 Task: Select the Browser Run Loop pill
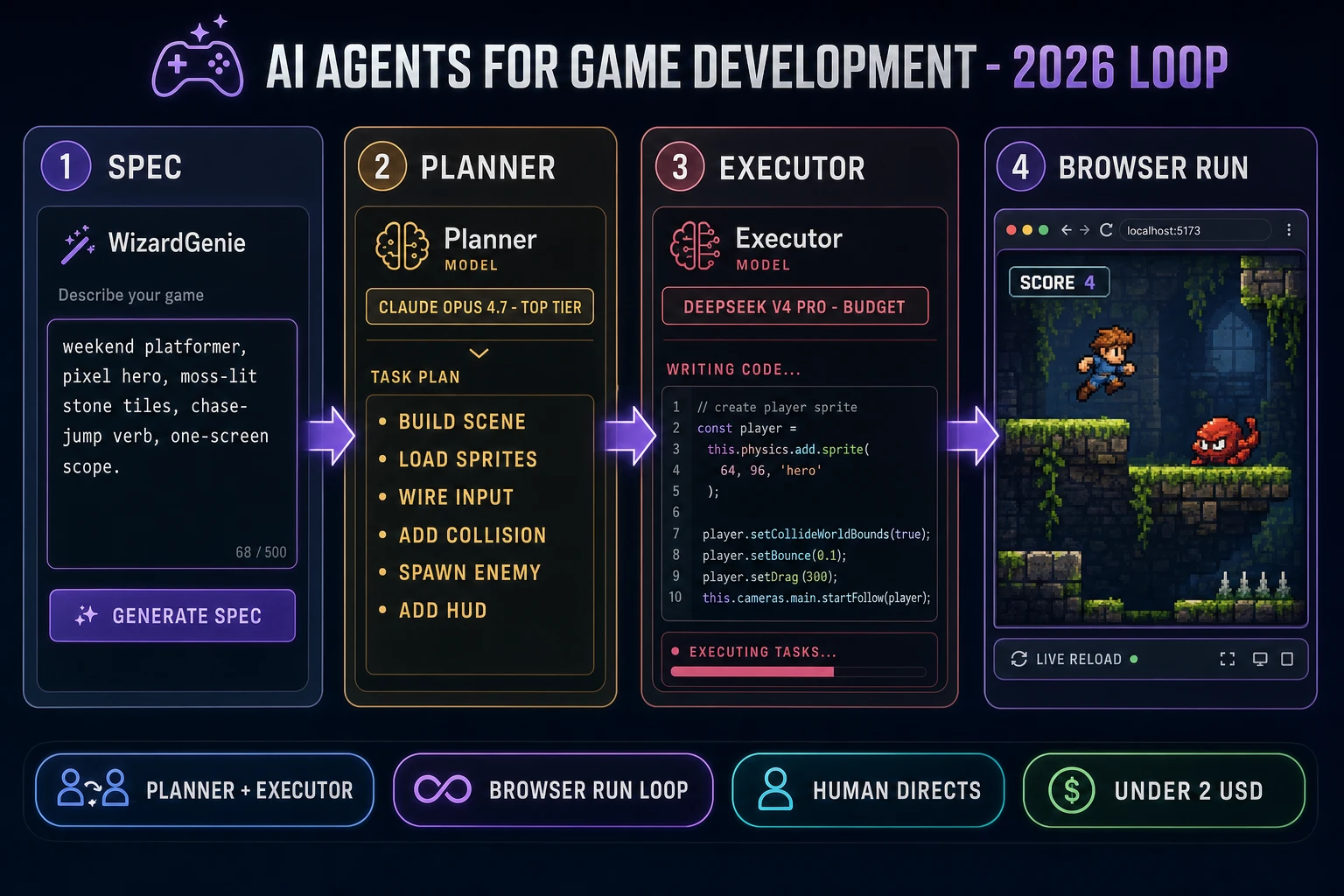click(553, 790)
